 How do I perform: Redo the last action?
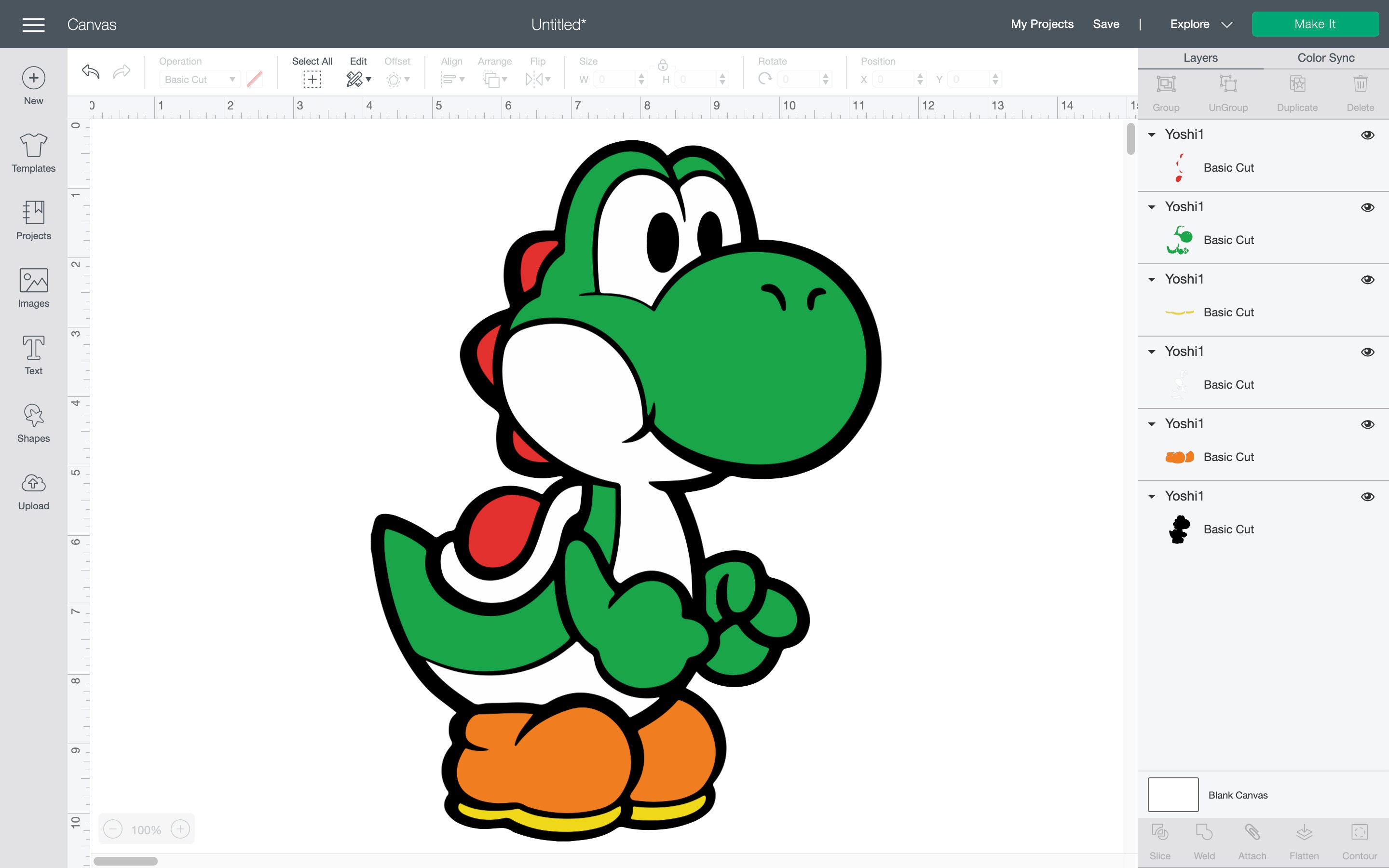pos(122,71)
